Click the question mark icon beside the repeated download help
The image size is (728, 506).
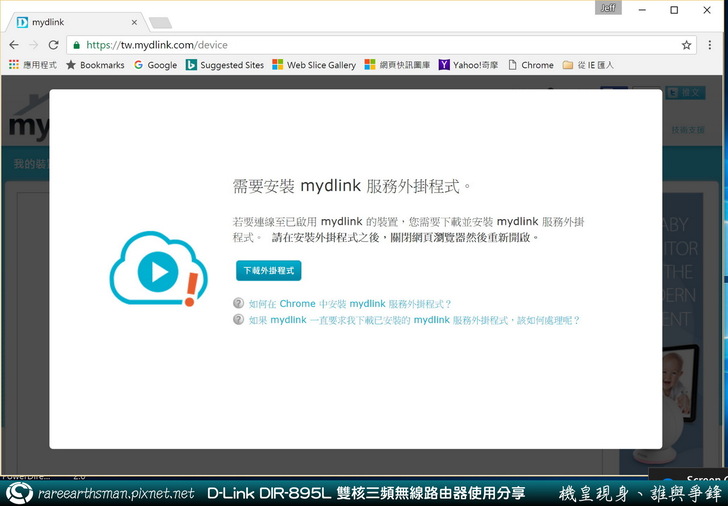[x=239, y=320]
